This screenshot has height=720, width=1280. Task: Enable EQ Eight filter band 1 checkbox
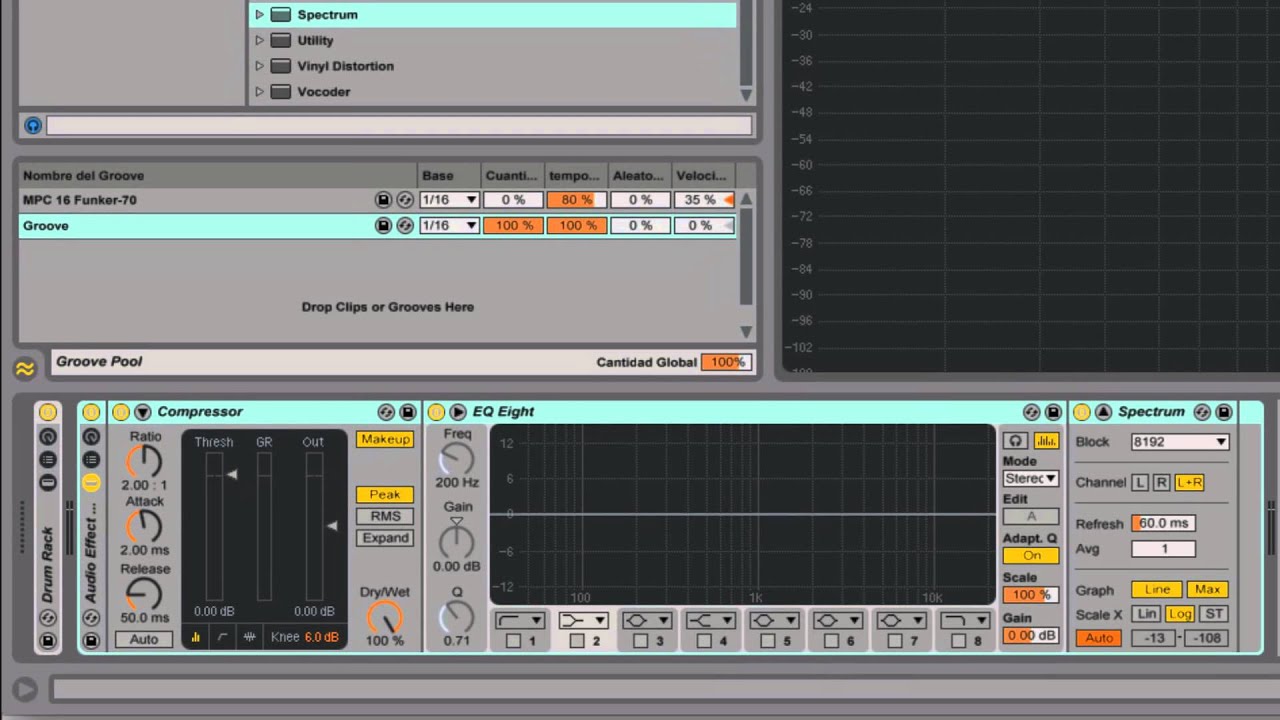[x=513, y=641]
